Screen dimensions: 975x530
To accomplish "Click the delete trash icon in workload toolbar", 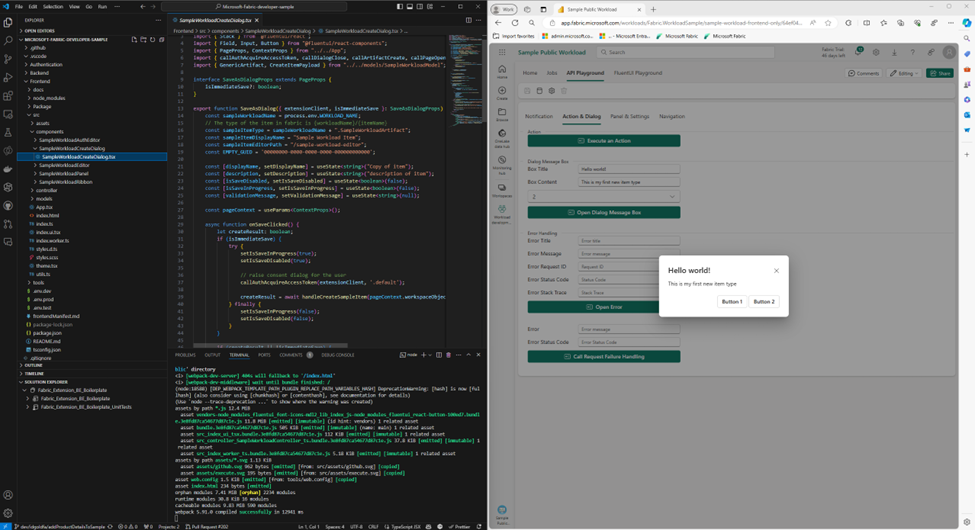I will coord(564,91).
